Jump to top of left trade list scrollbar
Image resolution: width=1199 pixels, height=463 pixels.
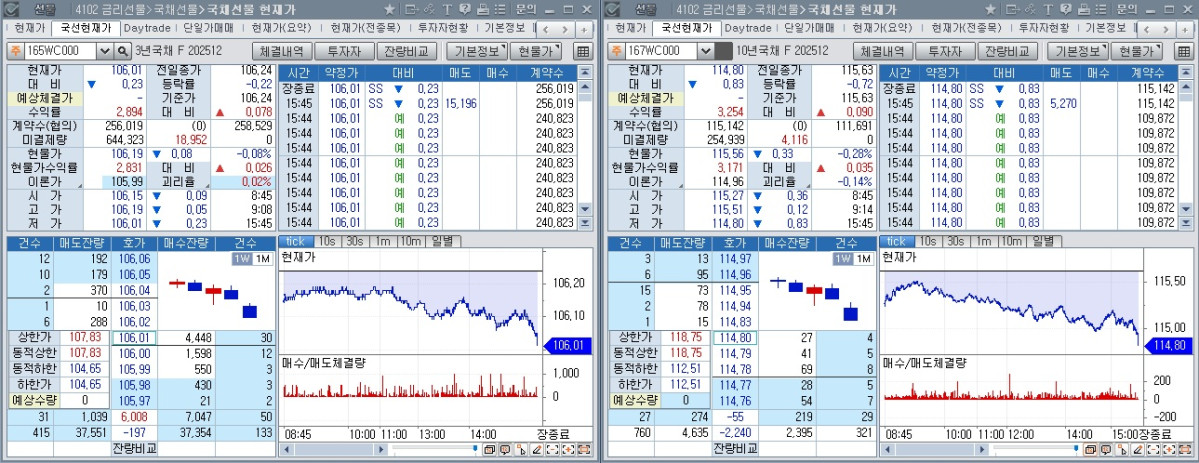tap(585, 72)
